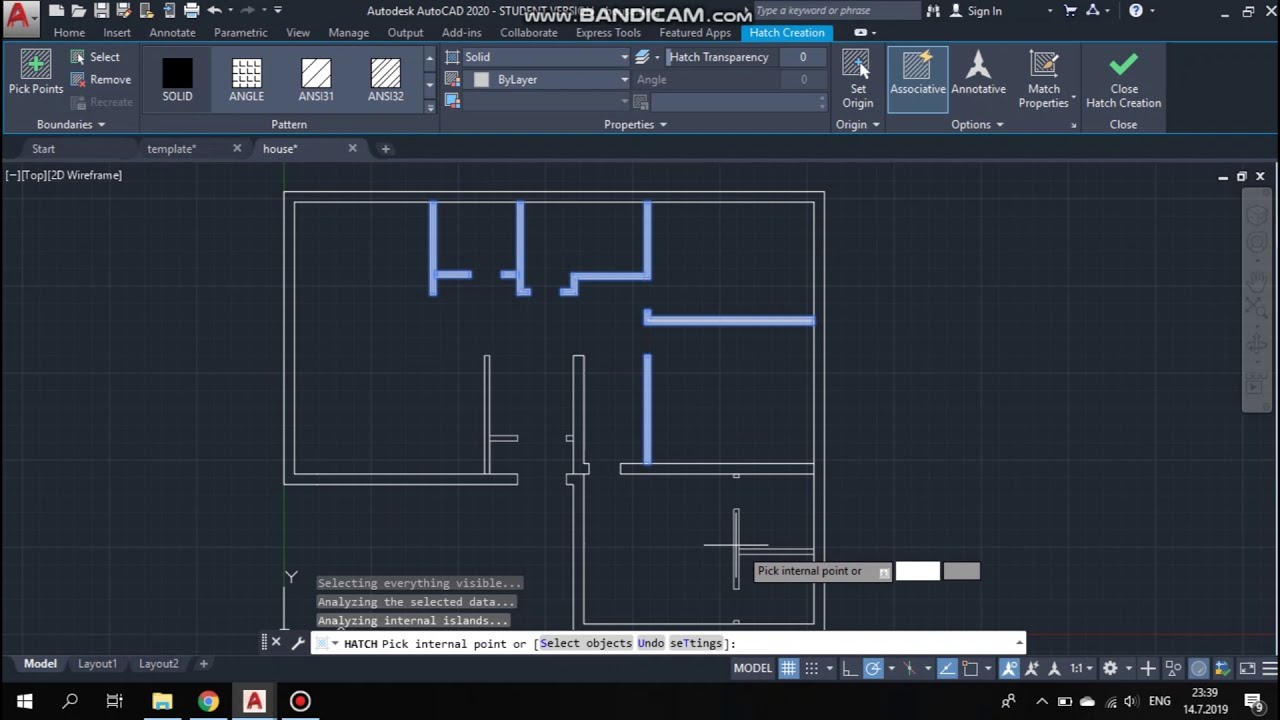1280x720 pixels.
Task: Toggle snap mode dots icon
Action: point(812,668)
